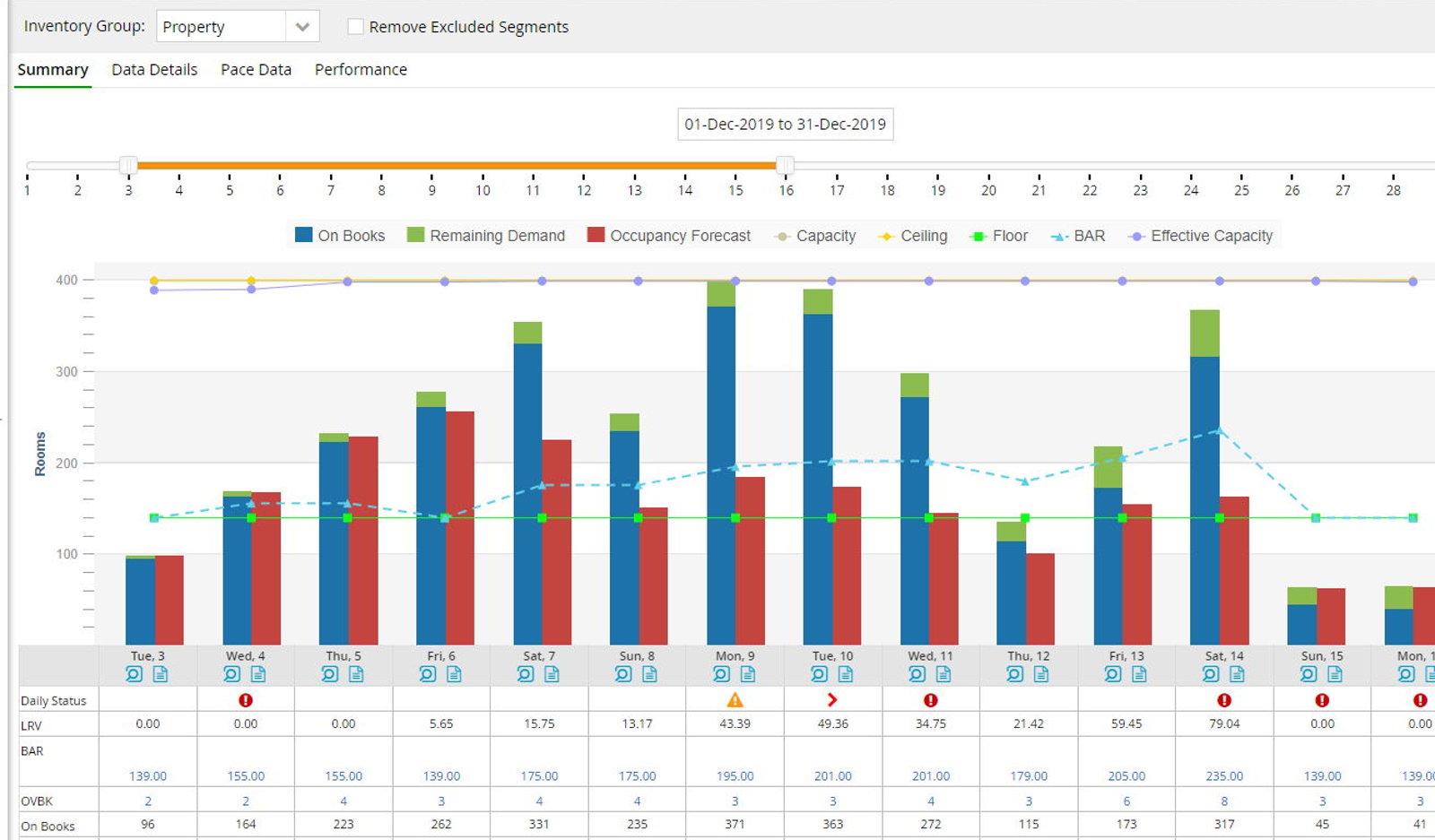Click OVBK value 8 for Sat, 14
Screen dimensions: 1435x840
pyautogui.click(x=1224, y=801)
